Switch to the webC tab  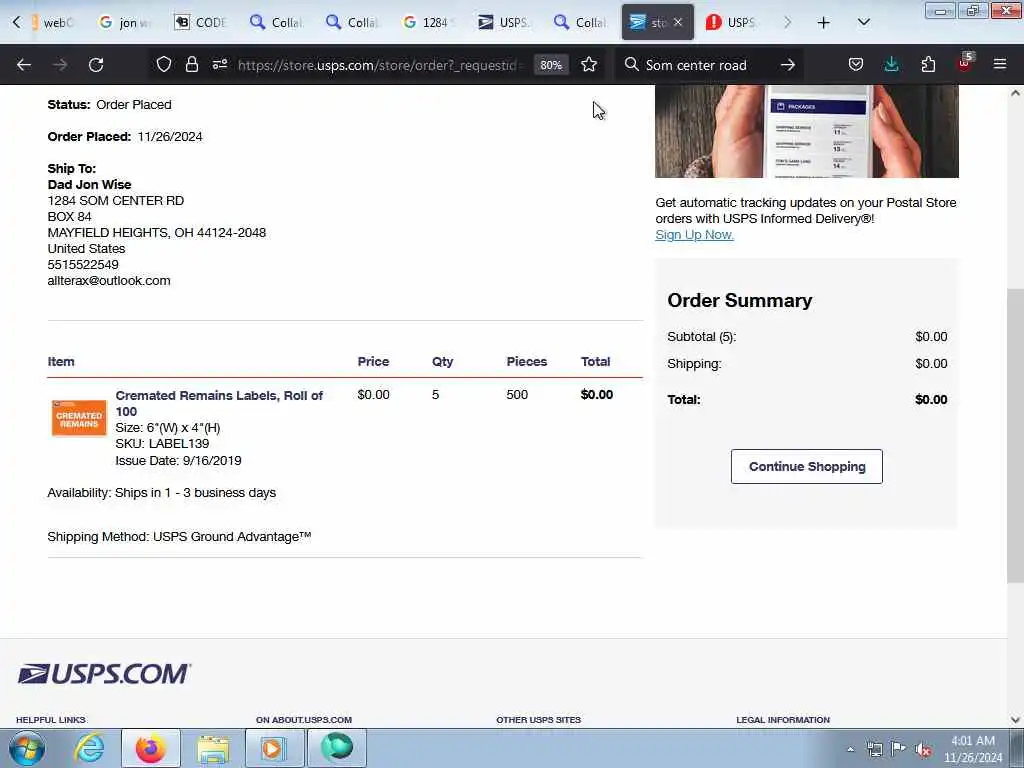pyautogui.click(x=54, y=22)
